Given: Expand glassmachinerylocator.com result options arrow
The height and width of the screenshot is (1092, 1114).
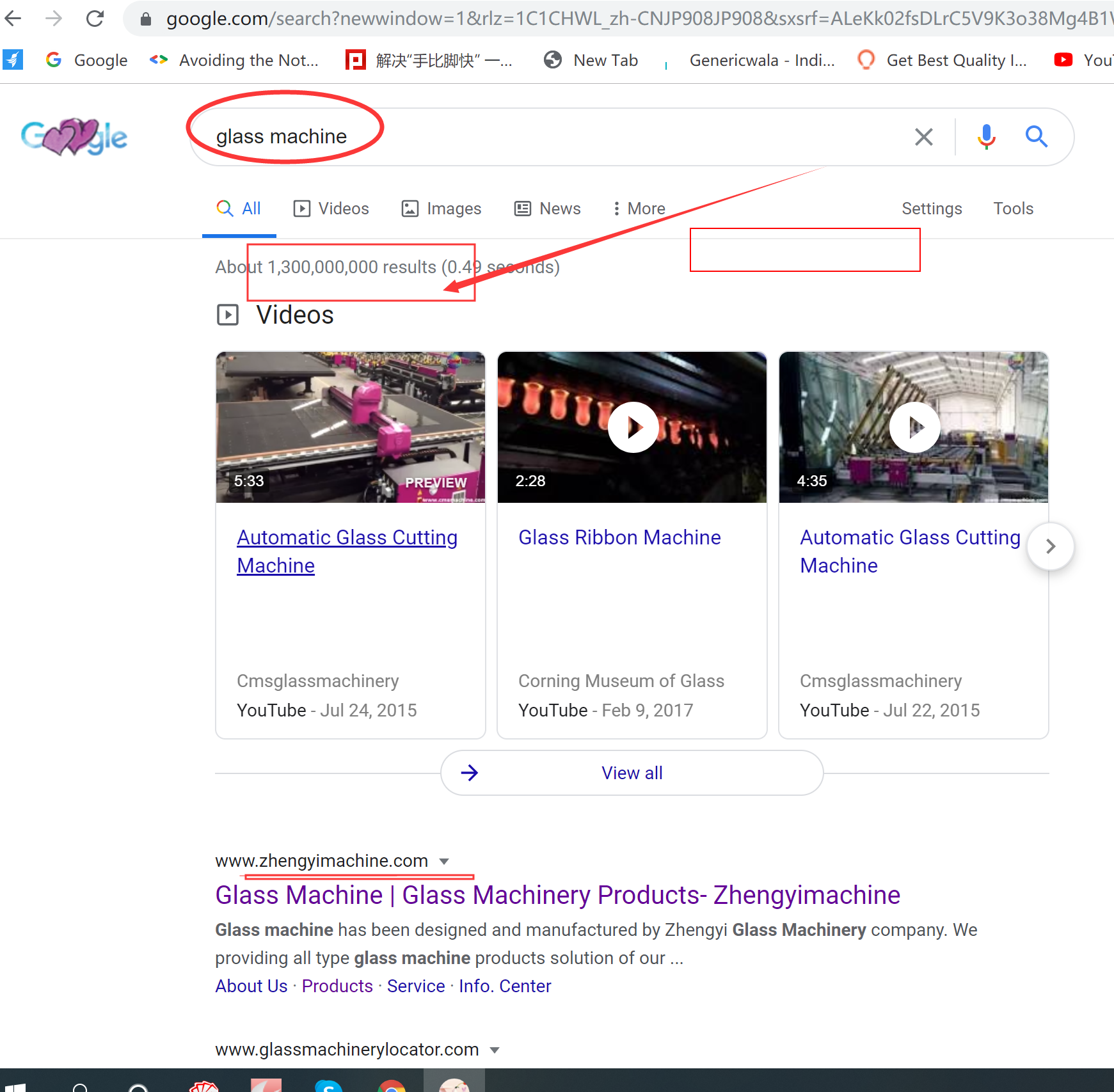Looking at the screenshot, I should click(x=495, y=1050).
